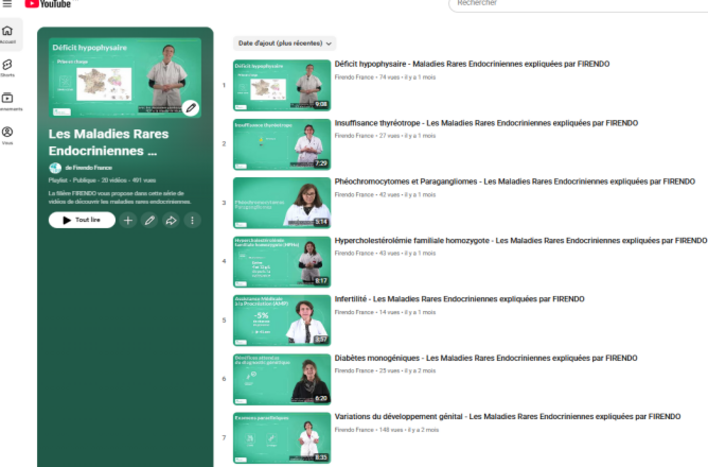Open Shorts from the sidebar
The image size is (708, 467).
tap(7, 67)
